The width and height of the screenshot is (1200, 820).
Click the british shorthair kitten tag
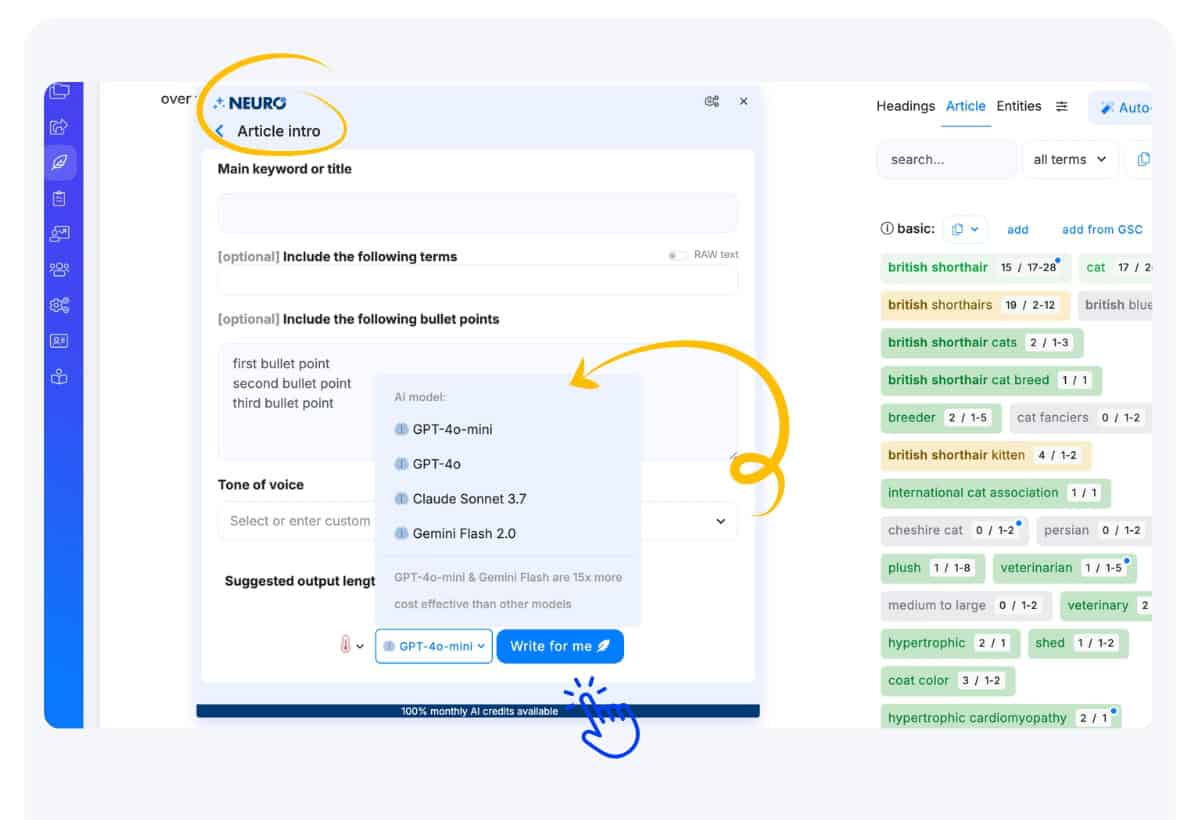986,455
